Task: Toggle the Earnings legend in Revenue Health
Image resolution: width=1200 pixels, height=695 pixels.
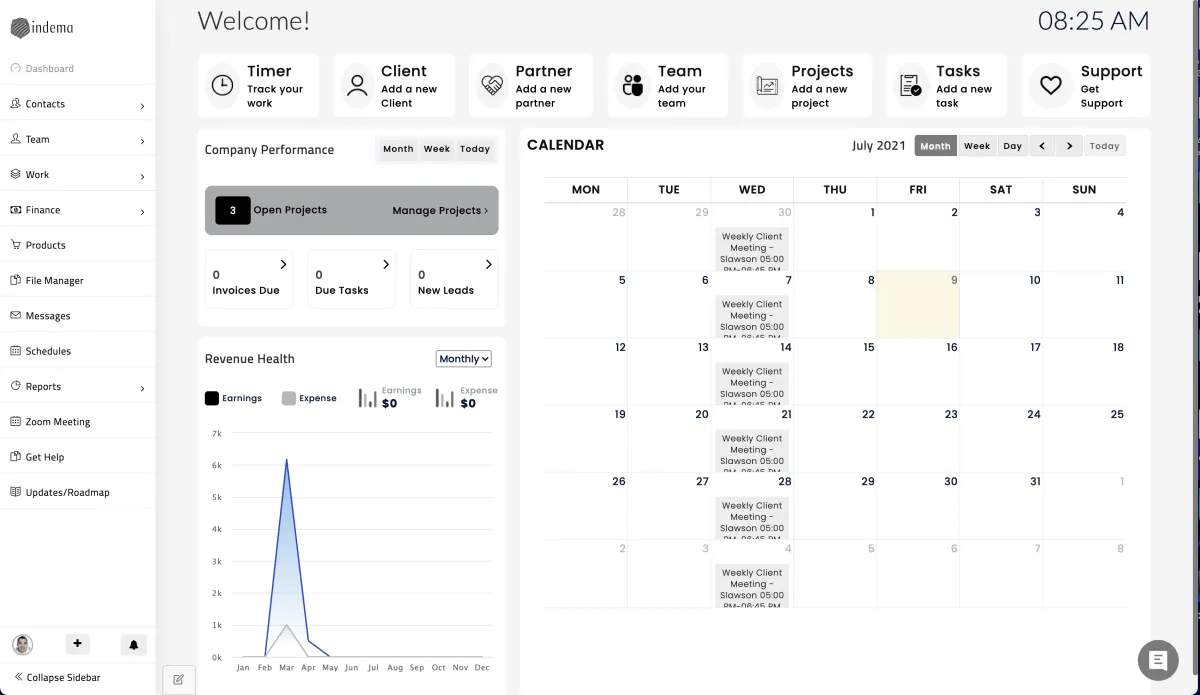Action: [233, 398]
